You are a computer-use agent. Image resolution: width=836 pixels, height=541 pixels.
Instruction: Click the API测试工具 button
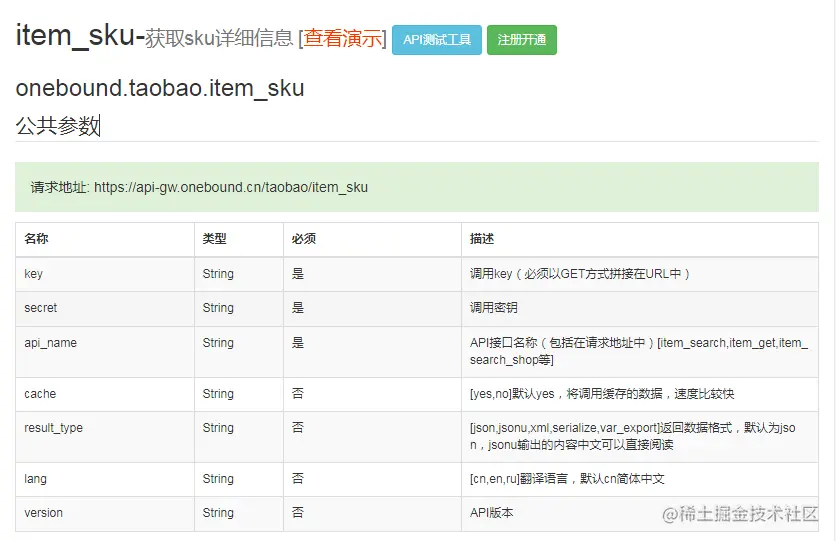[437, 40]
